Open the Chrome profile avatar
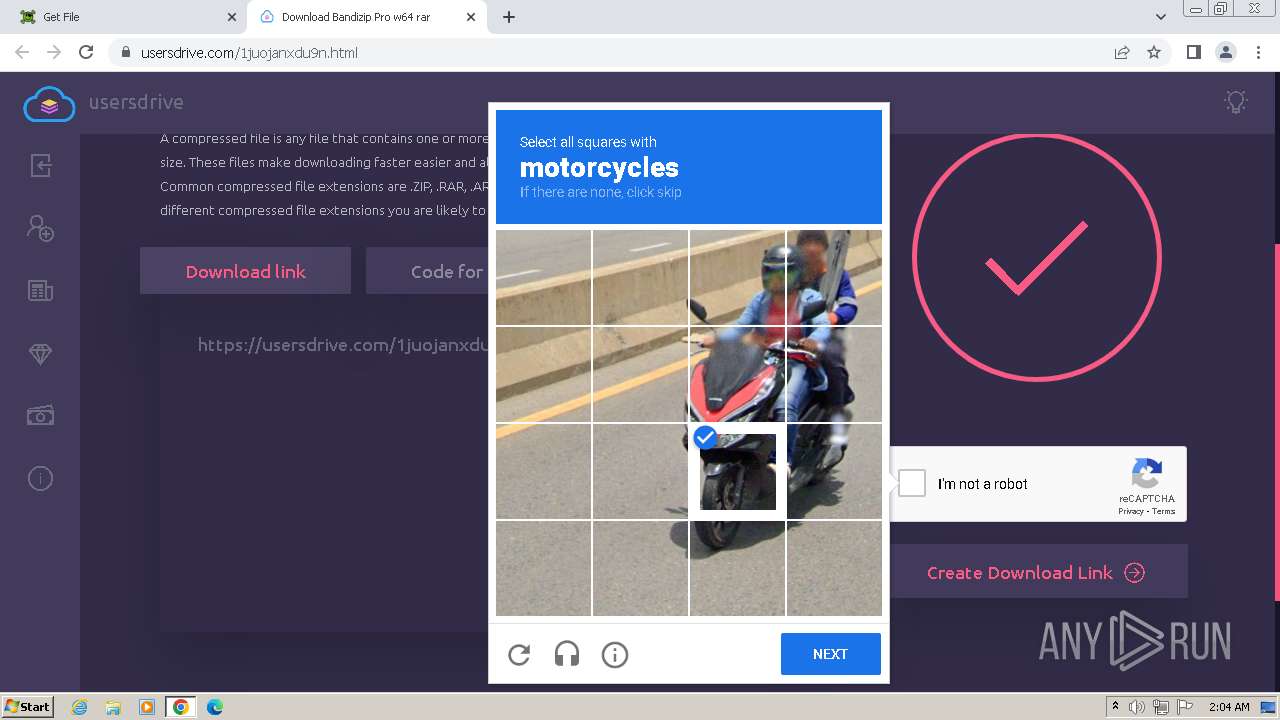 click(1225, 53)
